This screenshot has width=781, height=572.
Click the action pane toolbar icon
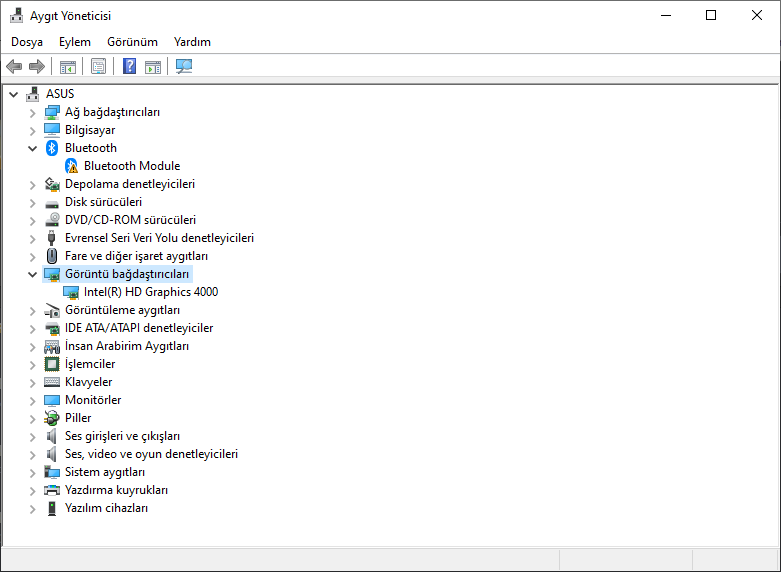pos(153,66)
